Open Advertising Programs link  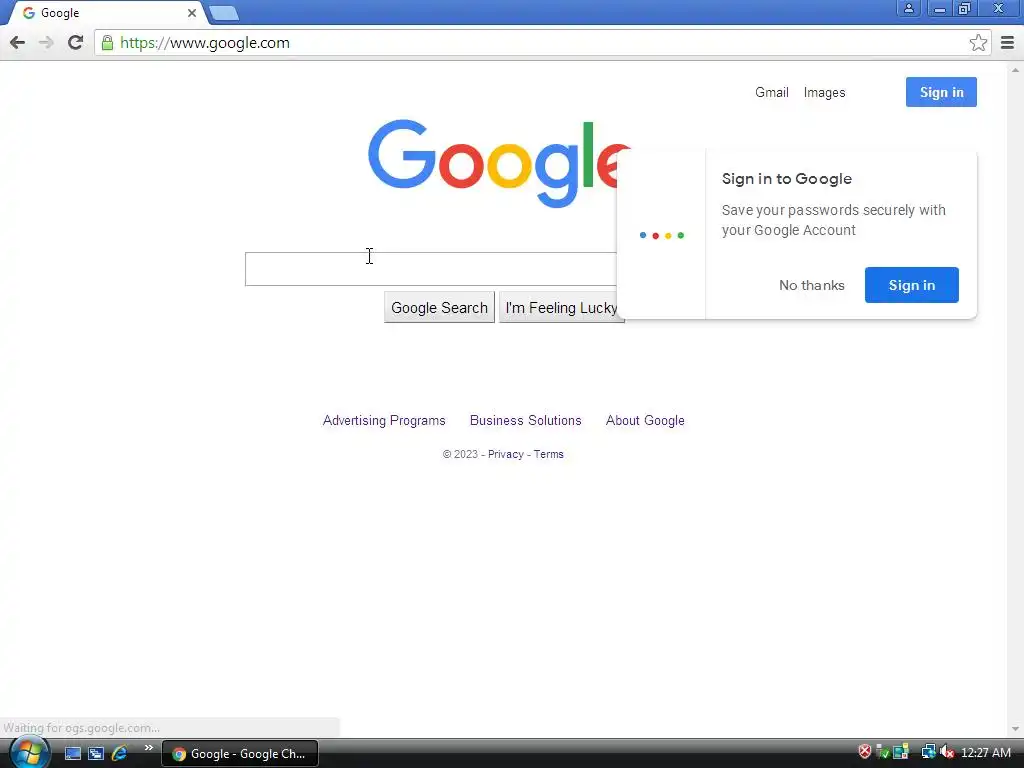tap(384, 421)
